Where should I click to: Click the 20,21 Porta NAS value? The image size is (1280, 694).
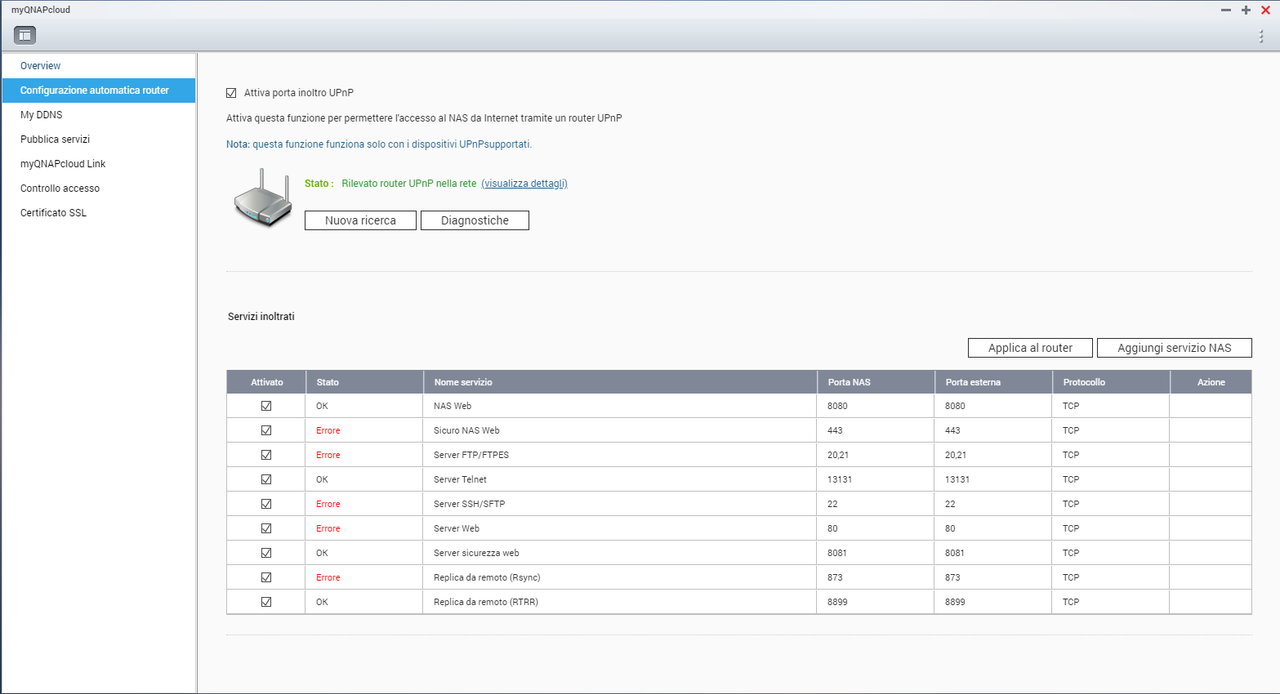coord(839,455)
